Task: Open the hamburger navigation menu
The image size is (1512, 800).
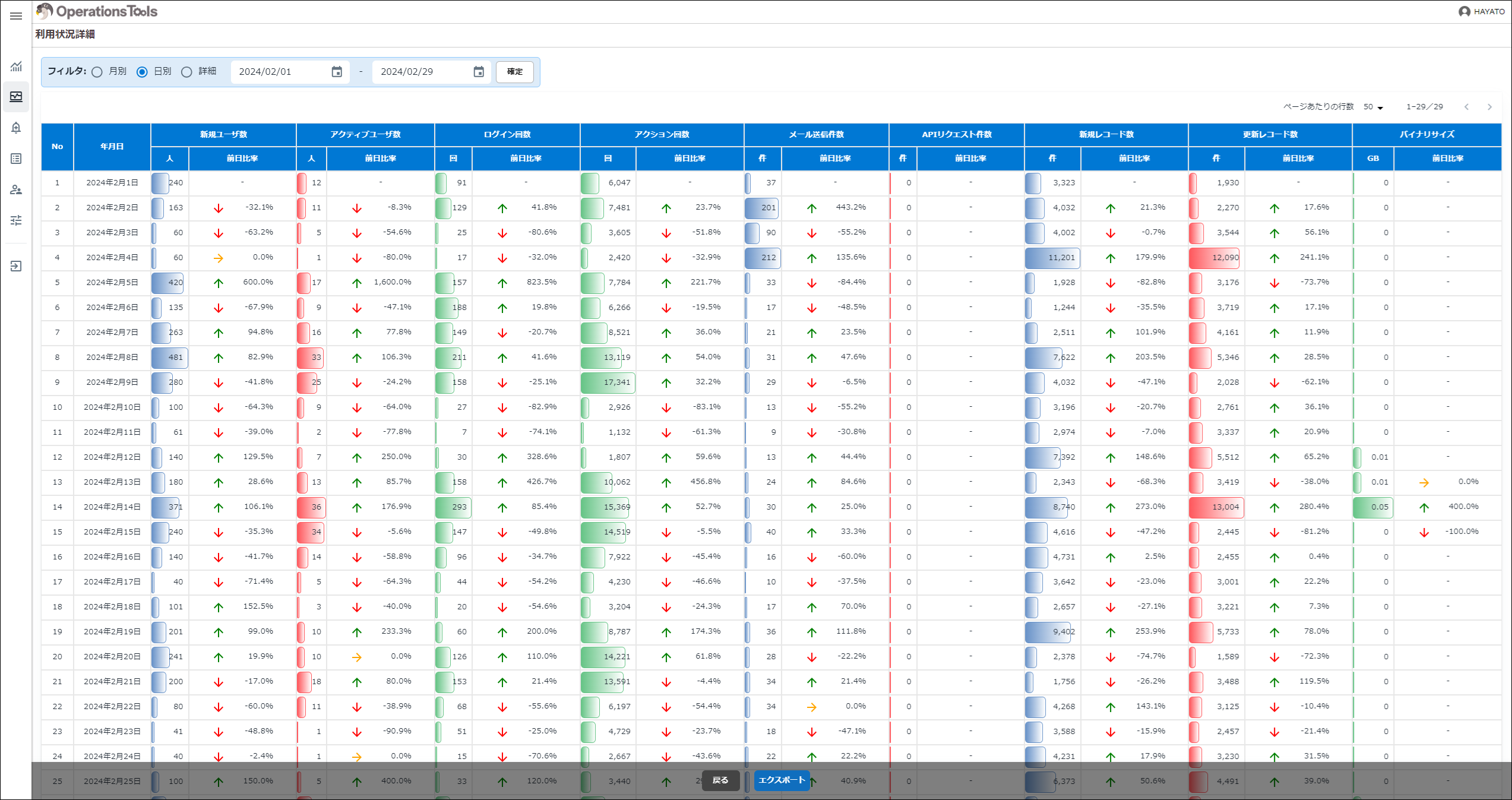Action: tap(16, 16)
